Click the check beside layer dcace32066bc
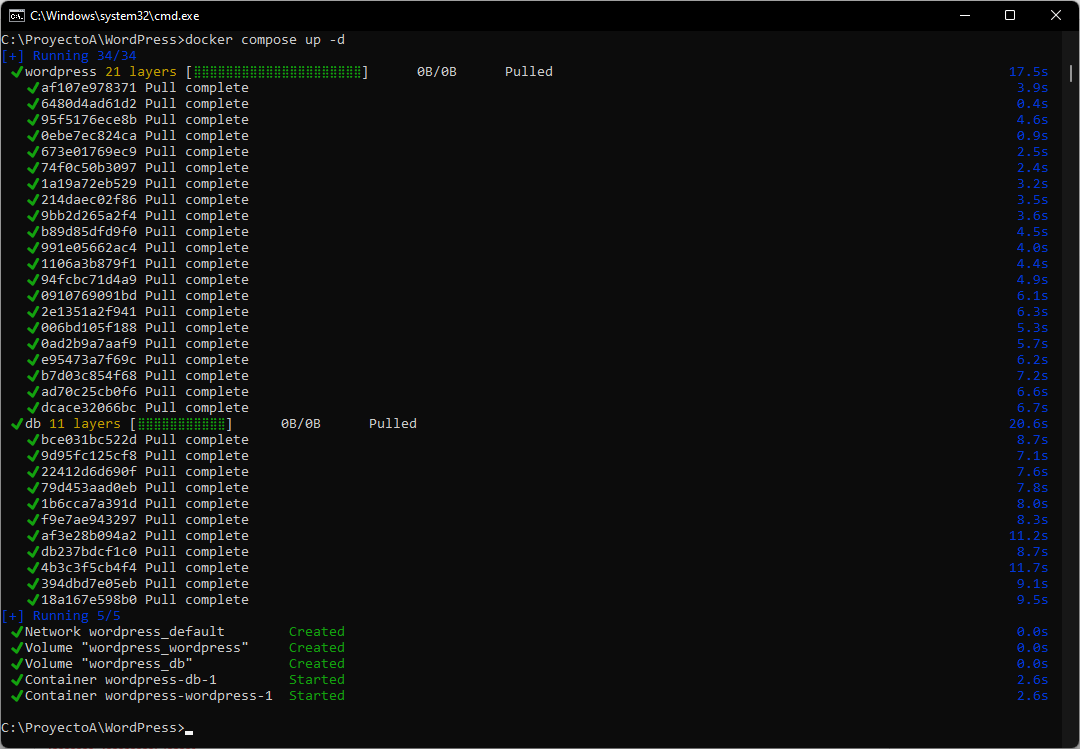The height and width of the screenshot is (749, 1080). (x=32, y=408)
